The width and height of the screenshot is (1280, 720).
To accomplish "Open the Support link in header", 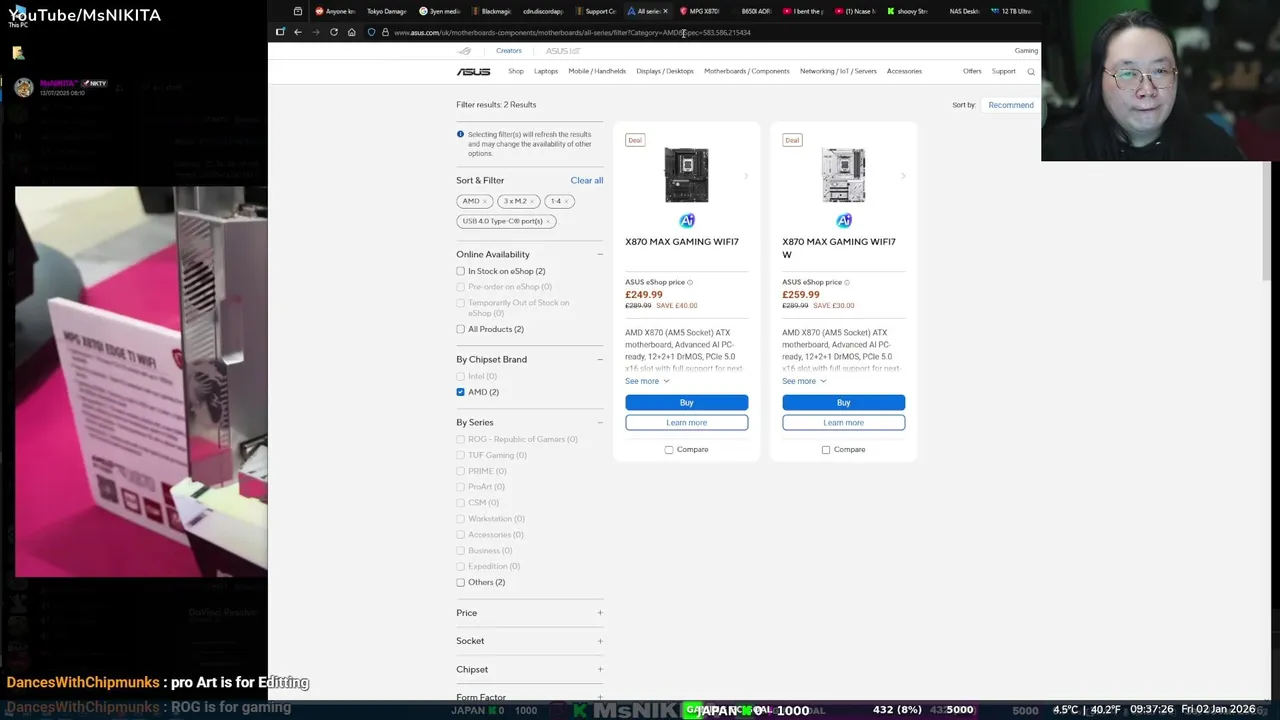I will click(x=1003, y=71).
